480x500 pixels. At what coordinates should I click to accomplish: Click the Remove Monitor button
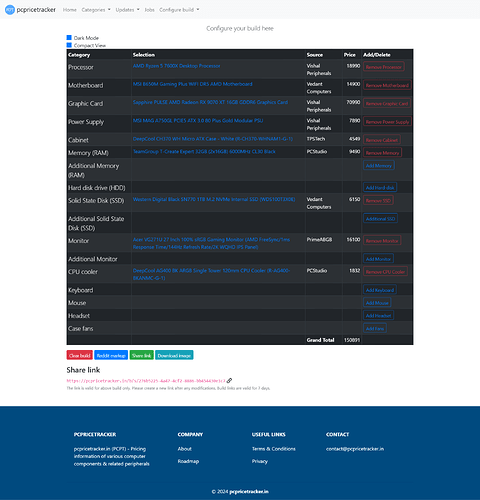point(382,241)
